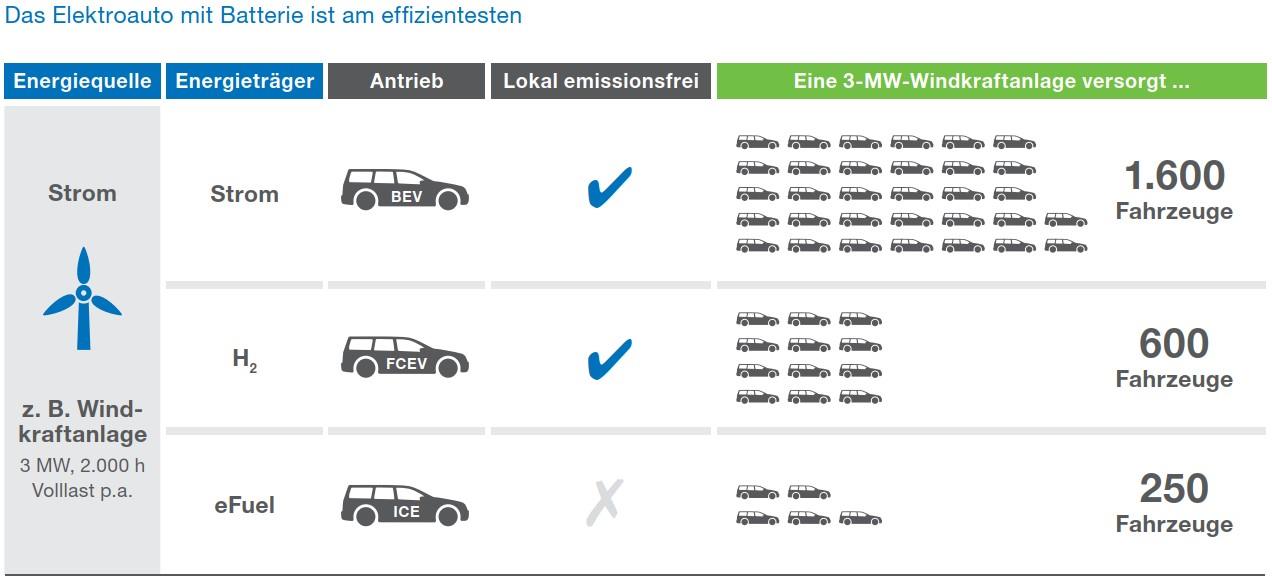Screen dimensions: 1272x578
Task: Select the Energieträger column header
Action: pyautogui.click(x=245, y=81)
